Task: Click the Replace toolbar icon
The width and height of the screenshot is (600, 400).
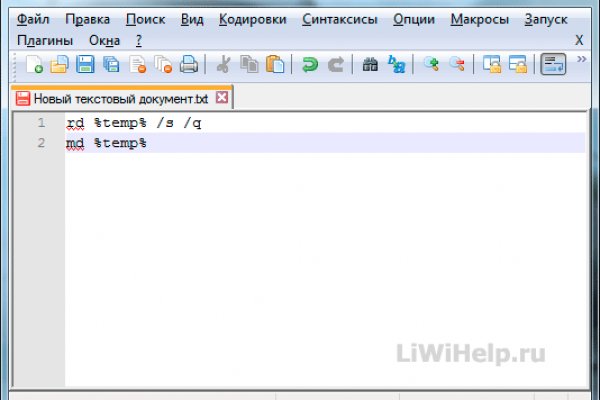Action: pos(397,65)
